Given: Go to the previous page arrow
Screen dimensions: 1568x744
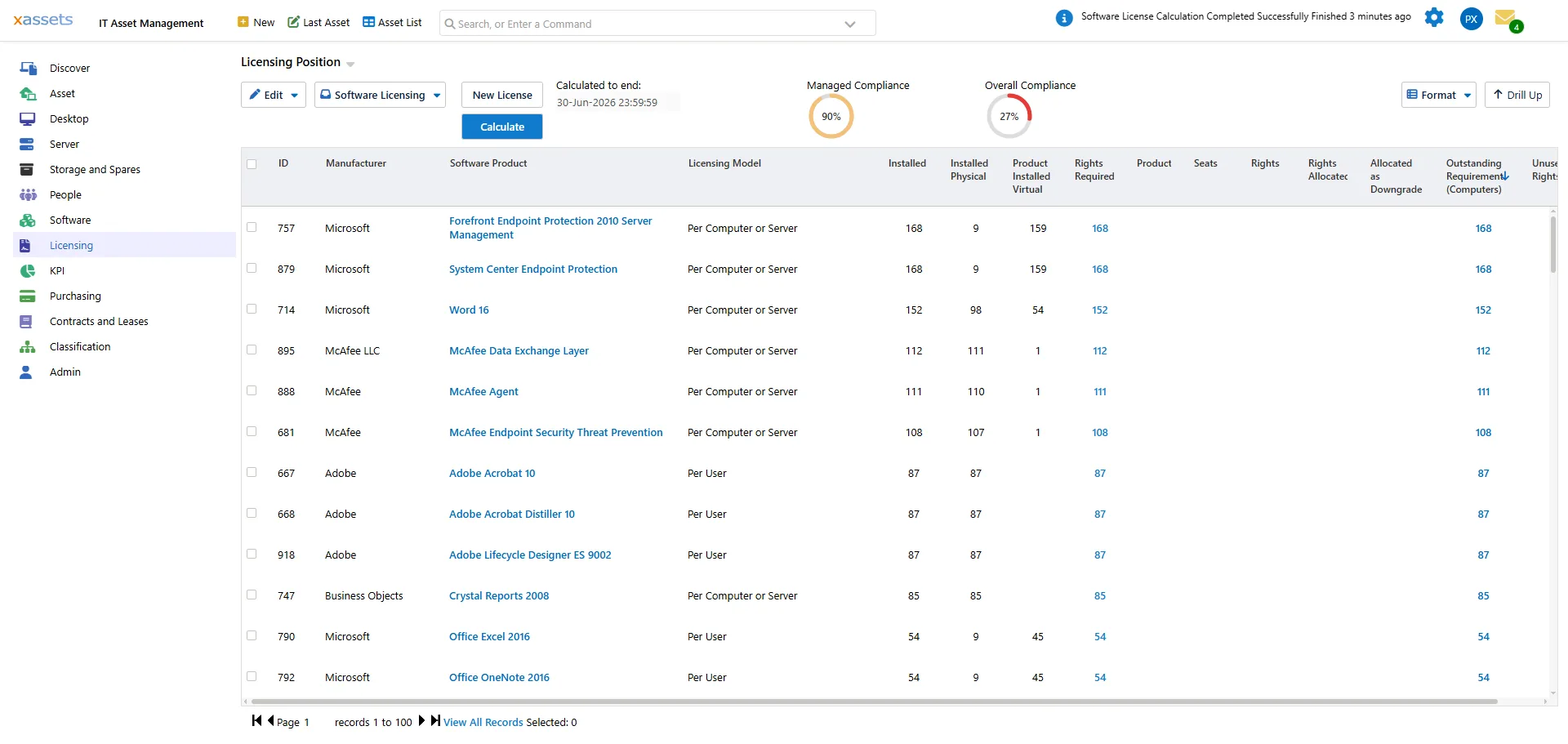Looking at the screenshot, I should (270, 720).
